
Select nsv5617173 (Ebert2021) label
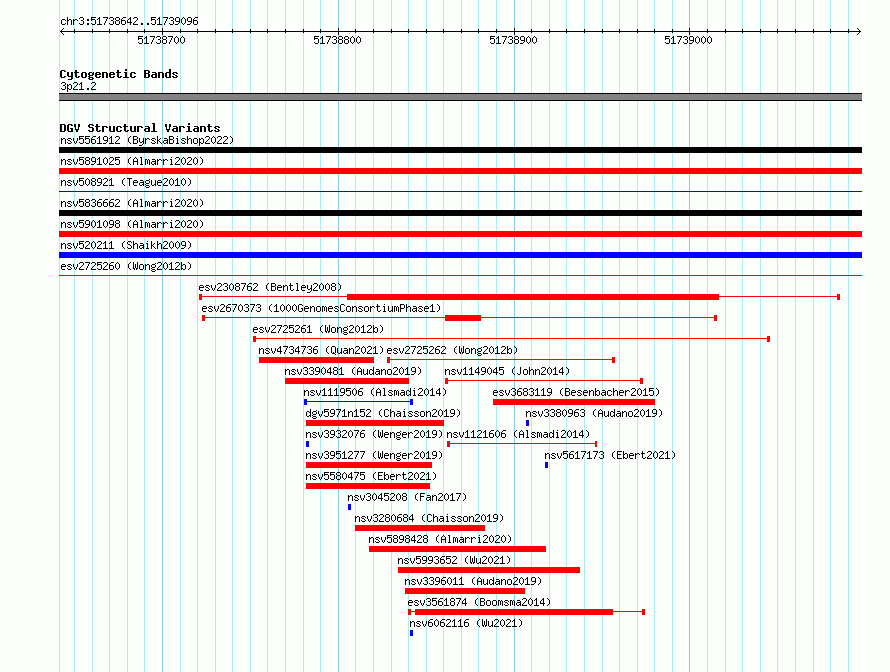610,455
